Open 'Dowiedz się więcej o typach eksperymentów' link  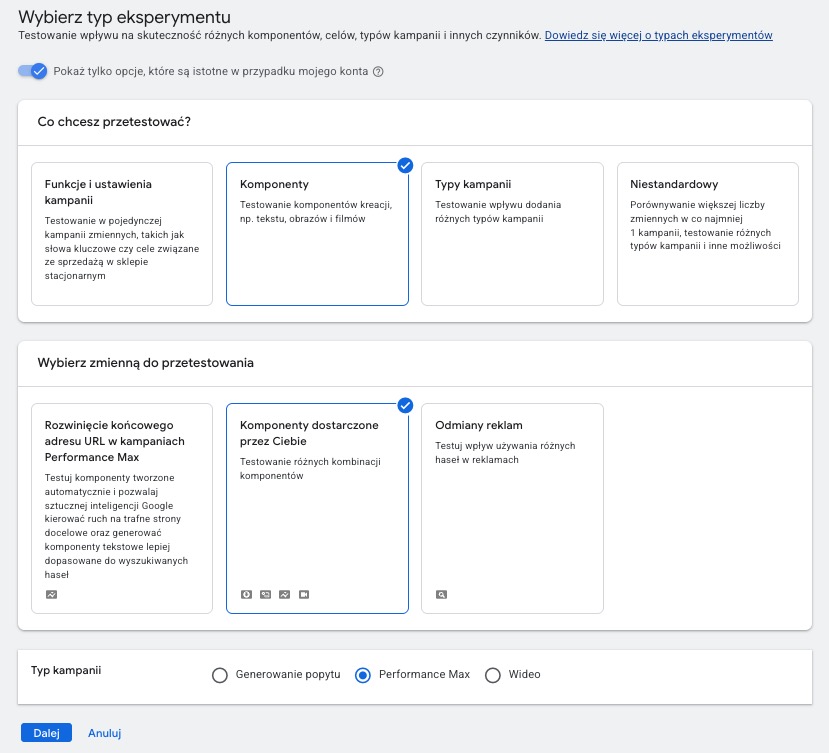[x=658, y=35]
